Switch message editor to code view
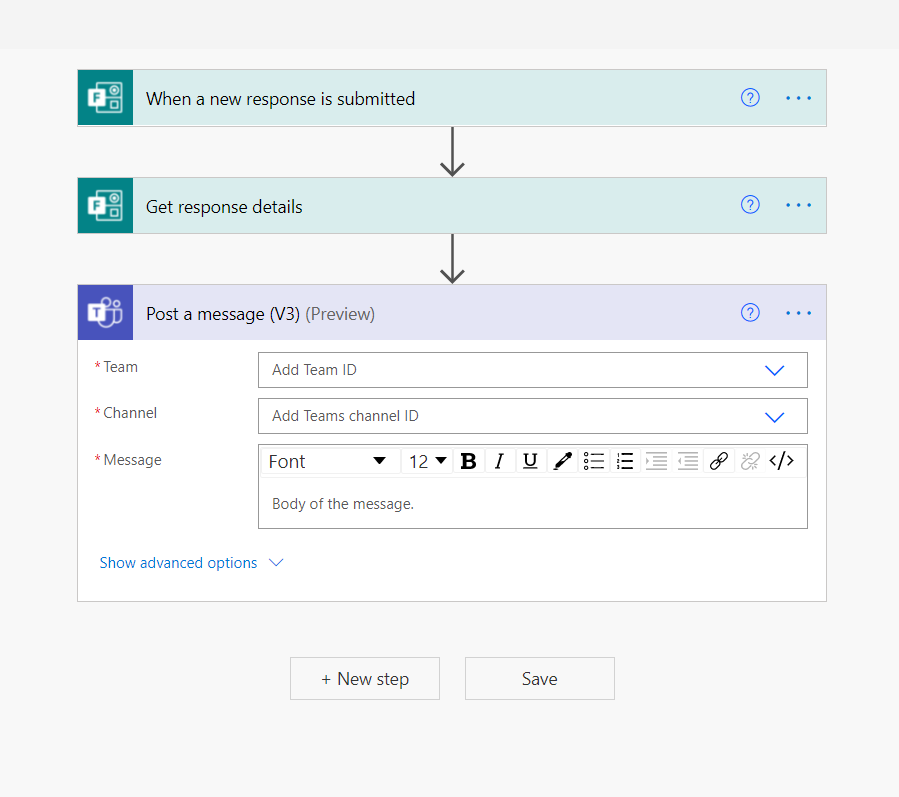Image resolution: width=899 pixels, height=797 pixels. click(x=781, y=461)
